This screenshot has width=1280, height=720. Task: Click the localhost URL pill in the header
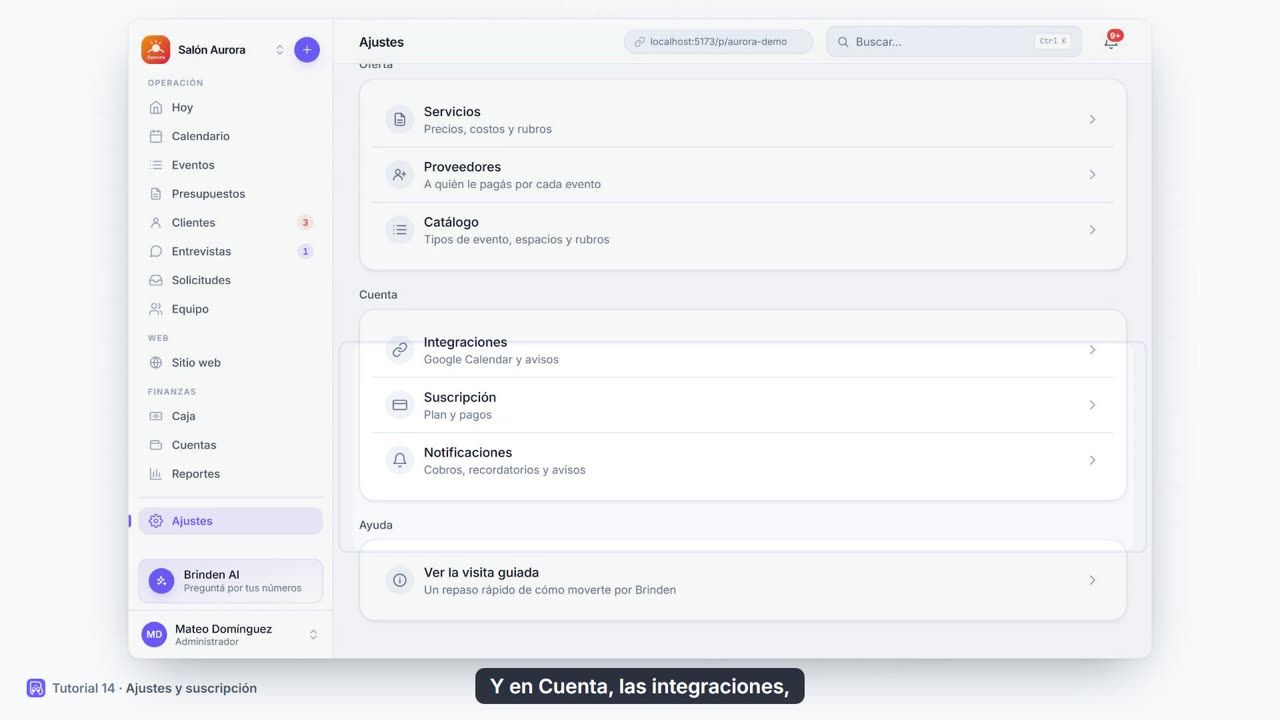click(x=718, y=42)
